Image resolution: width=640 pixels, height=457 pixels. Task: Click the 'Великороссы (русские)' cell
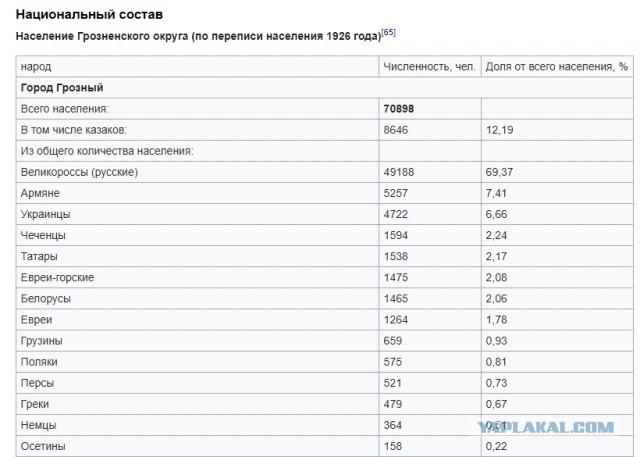point(197,172)
